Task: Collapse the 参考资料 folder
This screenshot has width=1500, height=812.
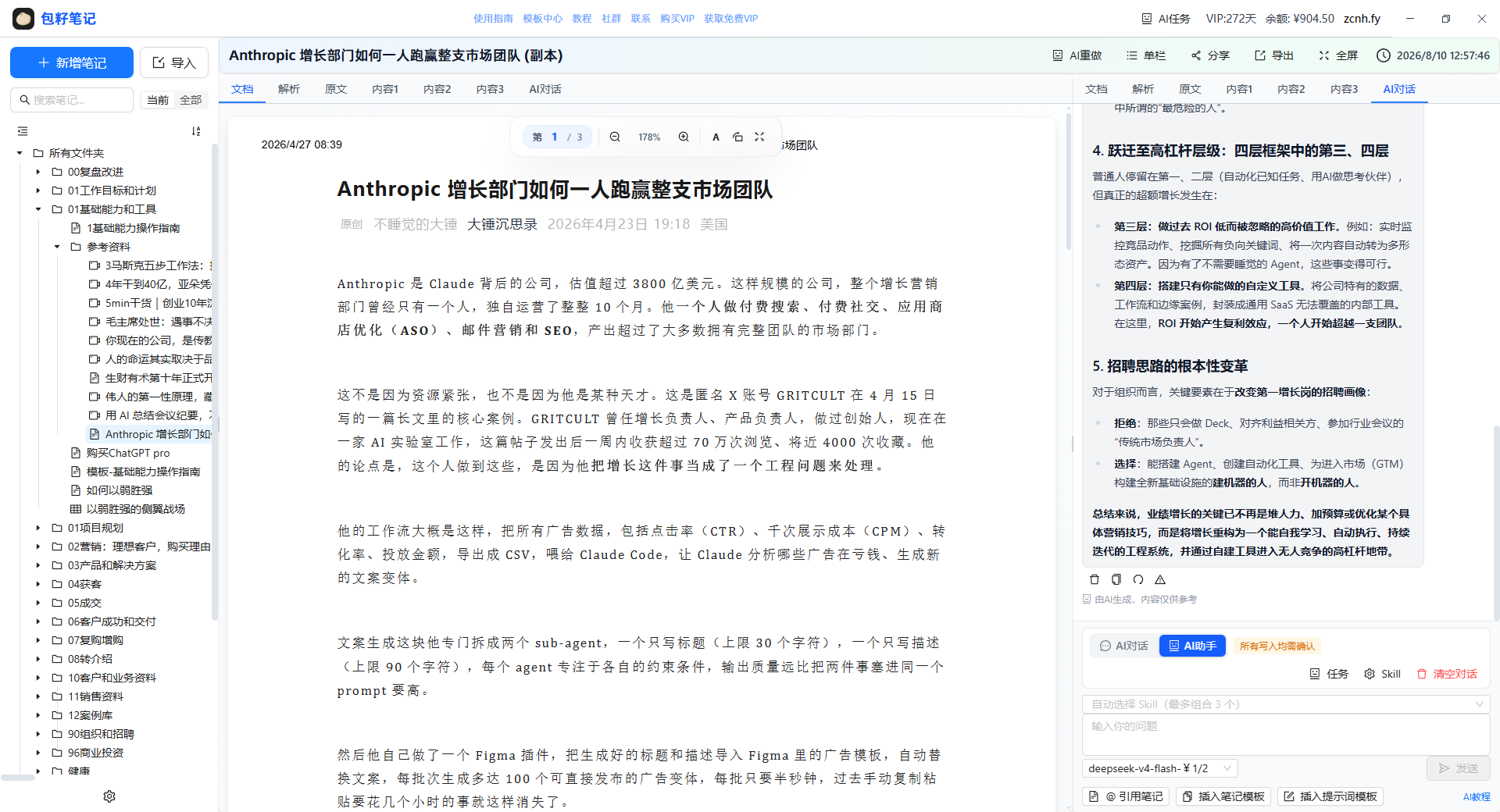Action: (x=57, y=247)
